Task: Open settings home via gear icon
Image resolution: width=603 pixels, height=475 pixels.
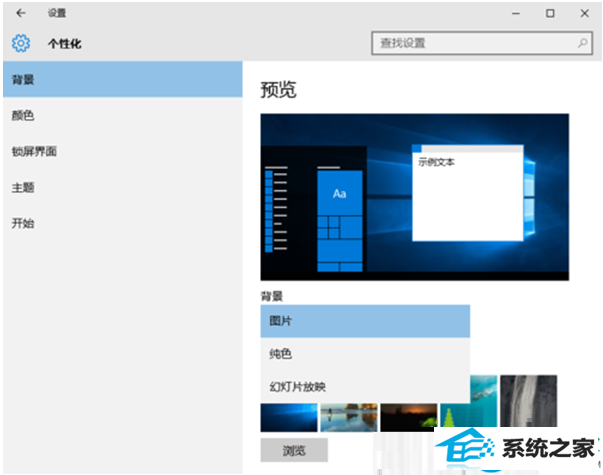Action: (x=21, y=43)
